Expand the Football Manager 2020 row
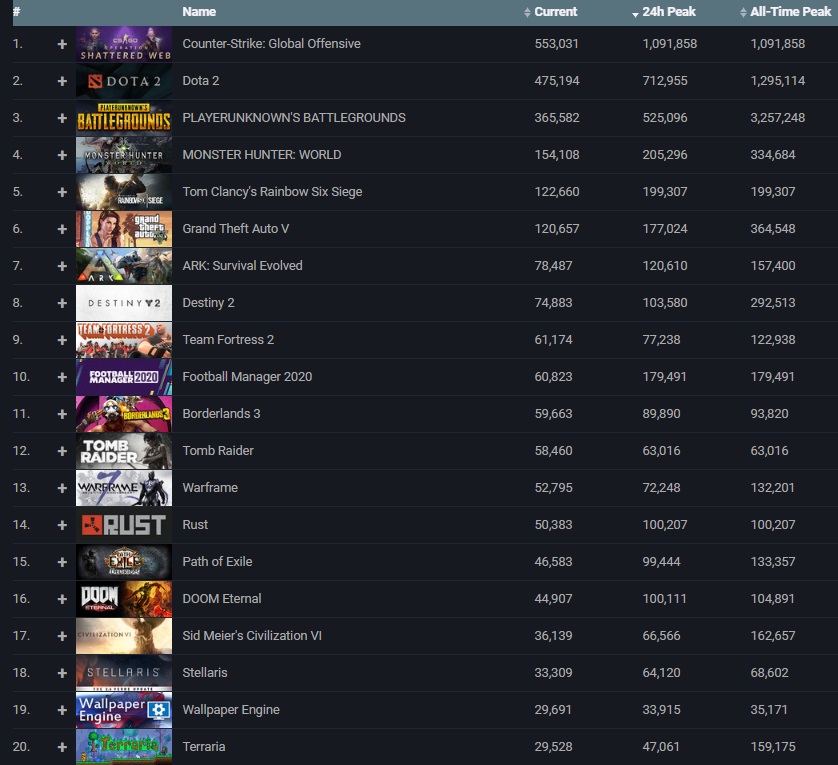 tap(61, 376)
